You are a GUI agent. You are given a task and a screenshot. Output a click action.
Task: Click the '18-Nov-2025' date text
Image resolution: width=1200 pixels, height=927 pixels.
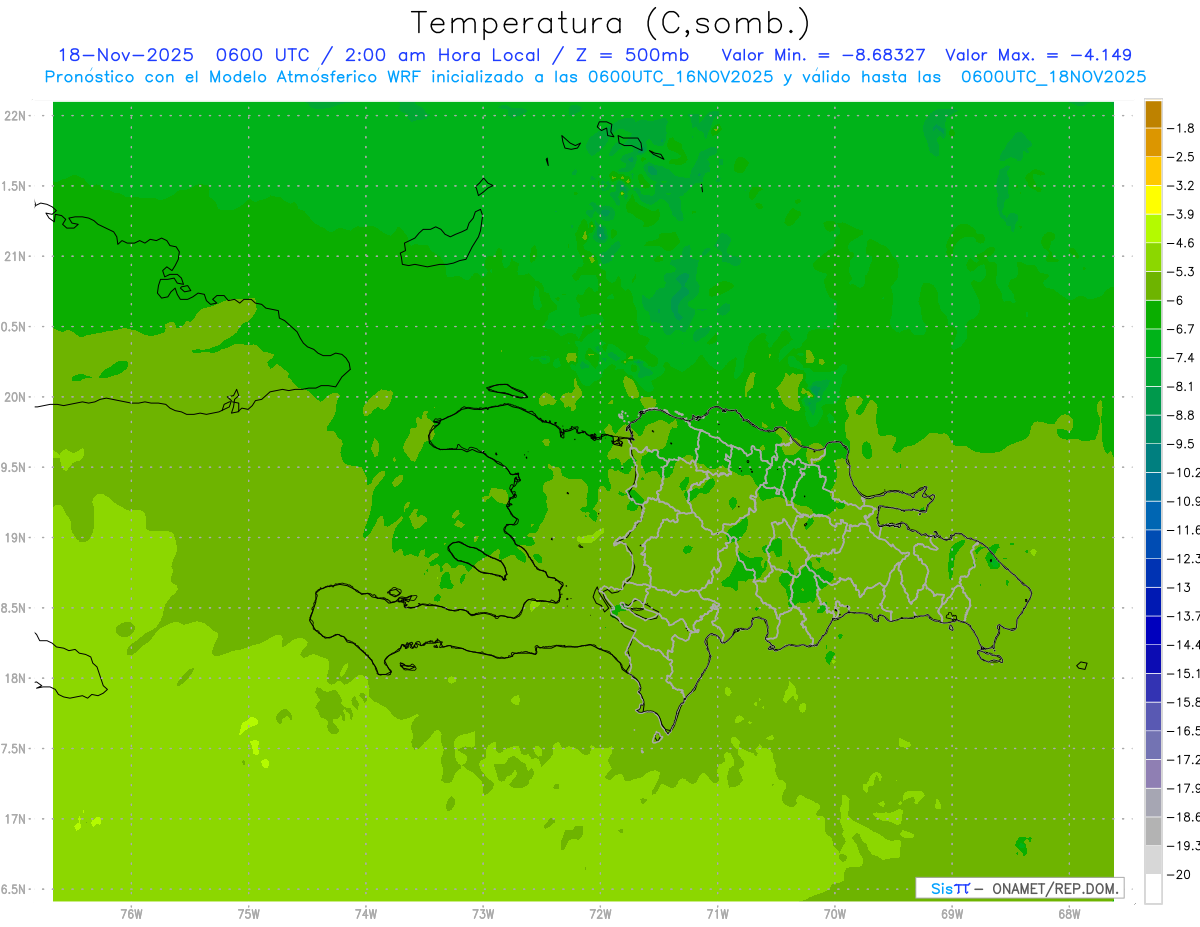tap(125, 55)
